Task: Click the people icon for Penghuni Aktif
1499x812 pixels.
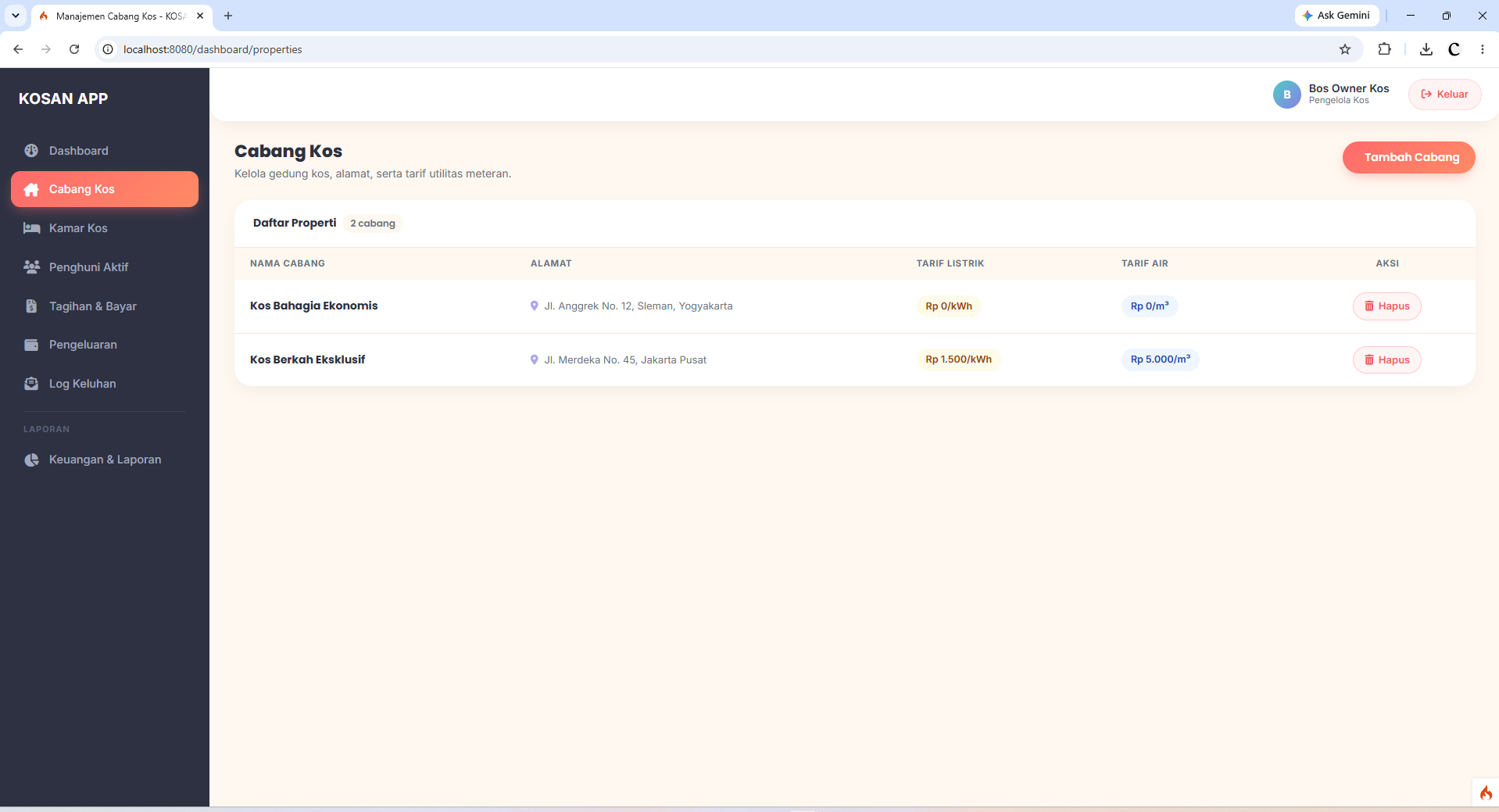Action: click(31, 267)
